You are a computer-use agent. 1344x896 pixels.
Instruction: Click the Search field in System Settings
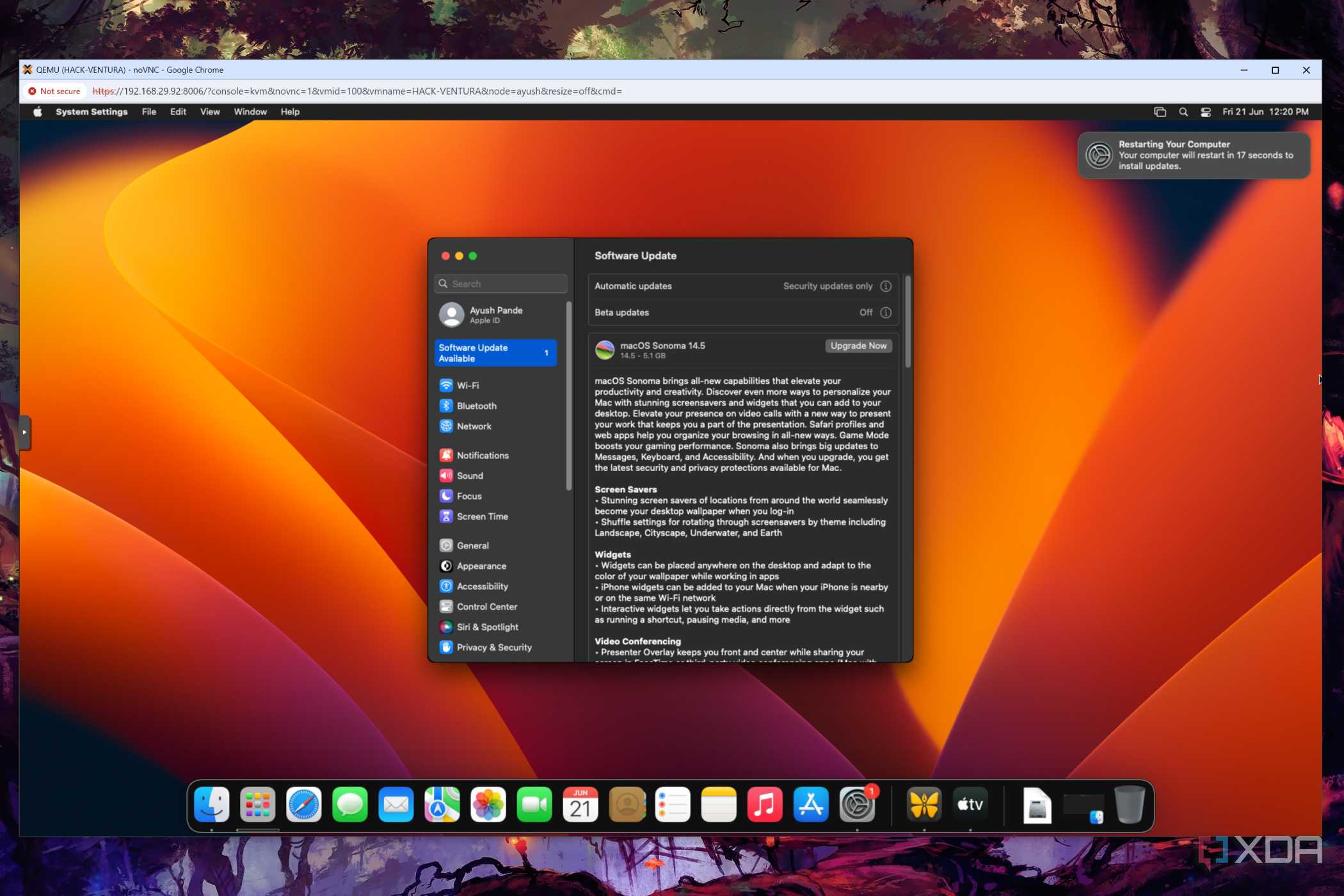pos(500,284)
